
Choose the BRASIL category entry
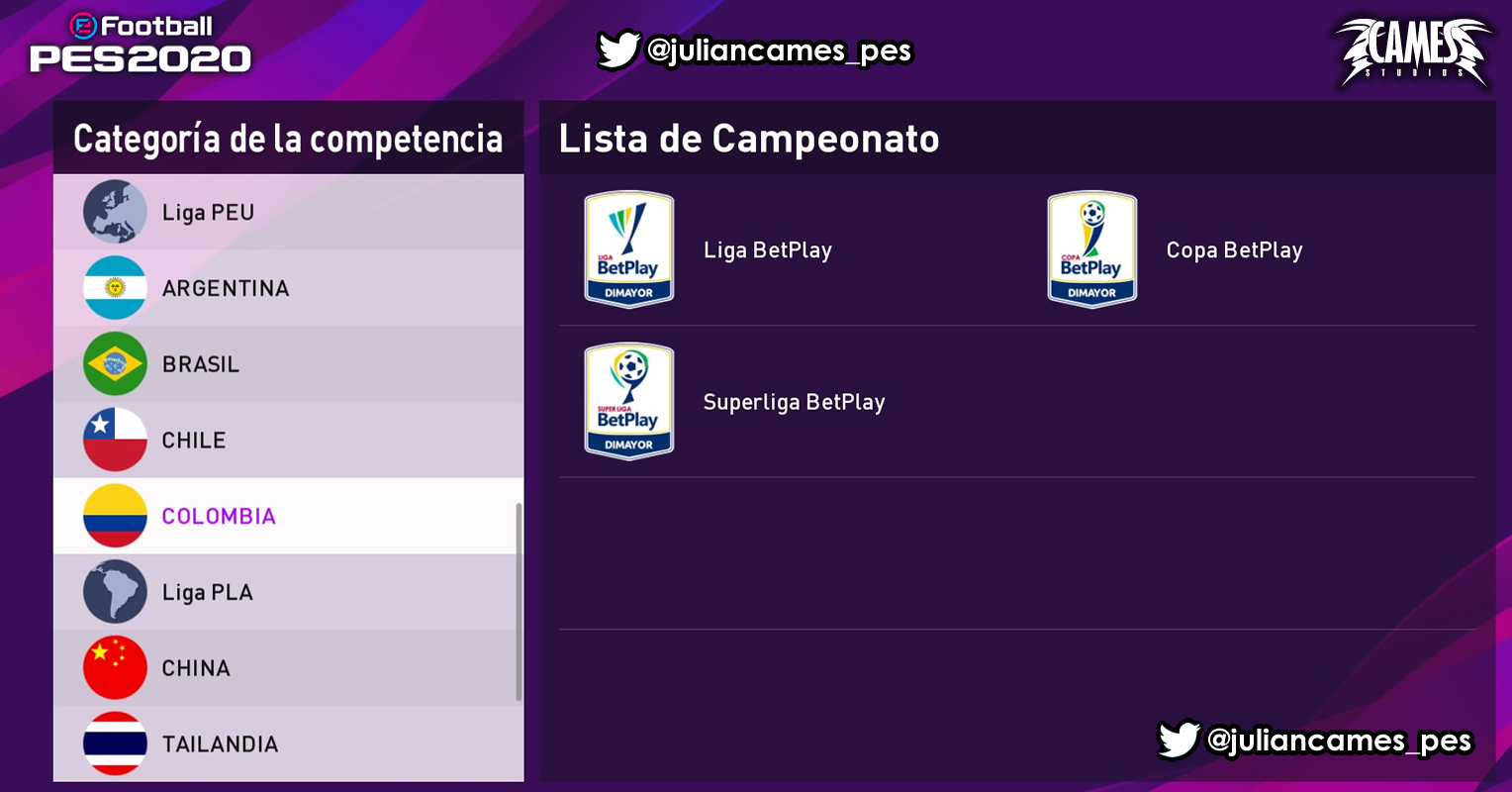288,364
